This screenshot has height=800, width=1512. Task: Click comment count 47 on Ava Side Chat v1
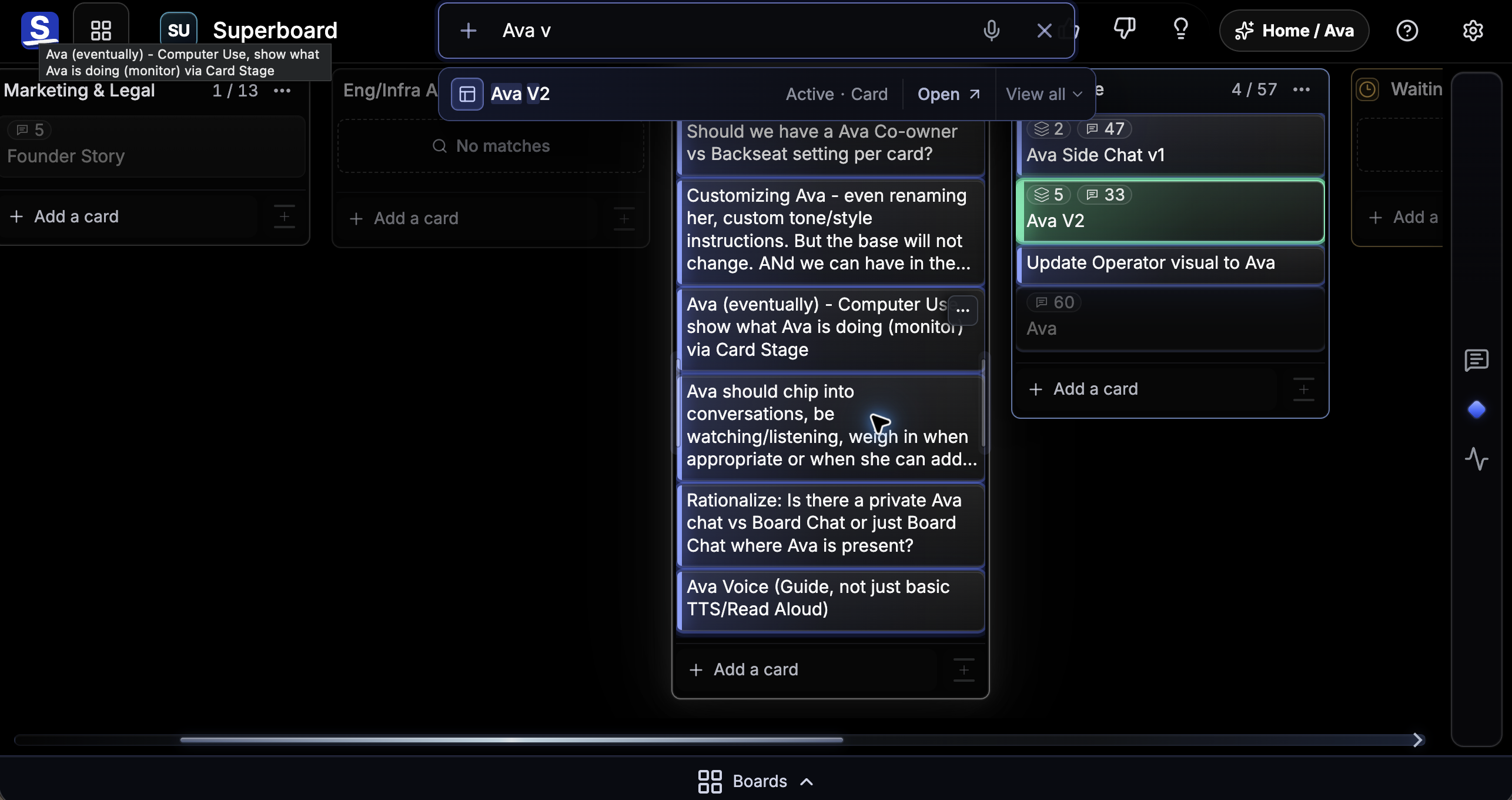click(1105, 129)
